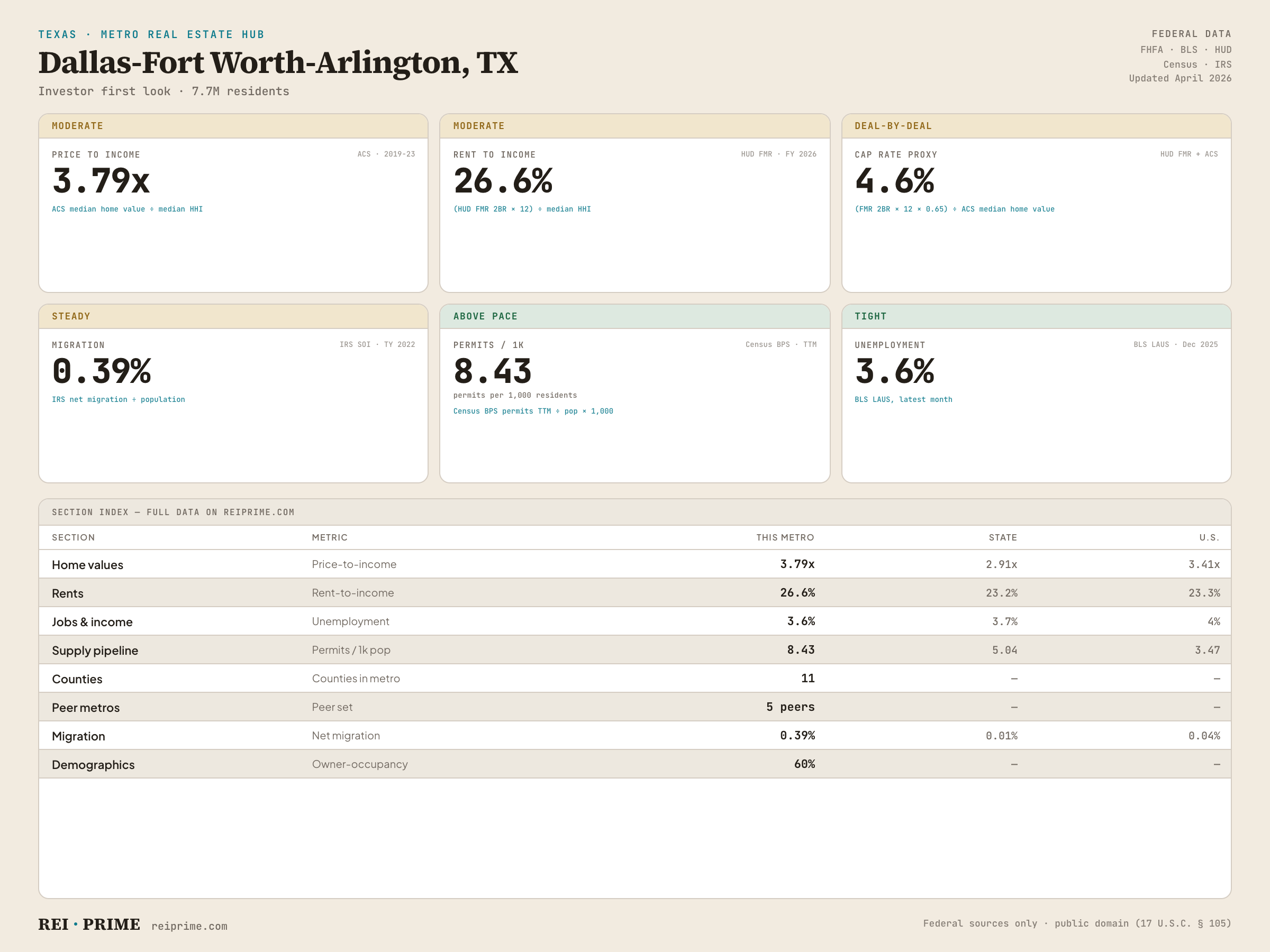Image resolution: width=1270 pixels, height=952 pixels.
Task: Open the Supply pipeline section row
Action: point(635,650)
